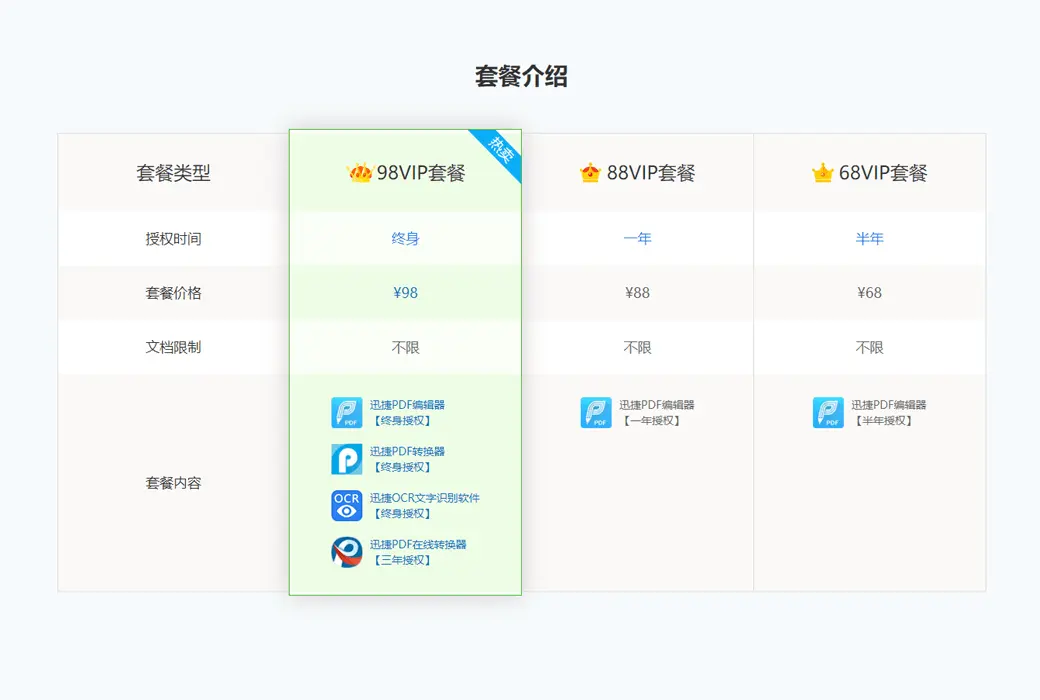Viewport: 1040px width, 700px height.
Task: Click the PDF编辑器 icon in 半年授权 package
Action: (828, 413)
